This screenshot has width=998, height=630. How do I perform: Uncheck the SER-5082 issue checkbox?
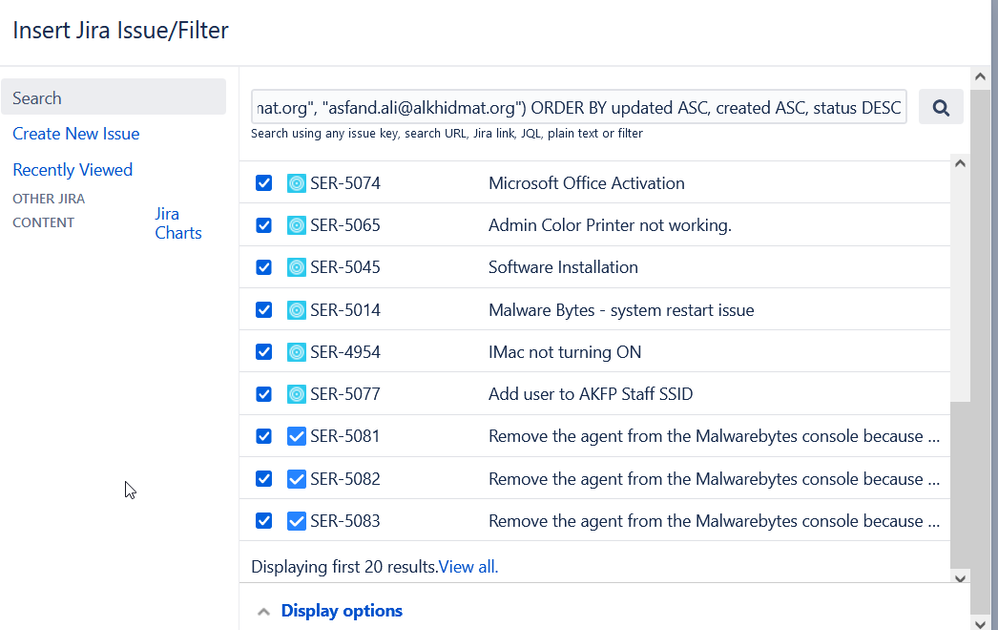pyautogui.click(x=264, y=479)
